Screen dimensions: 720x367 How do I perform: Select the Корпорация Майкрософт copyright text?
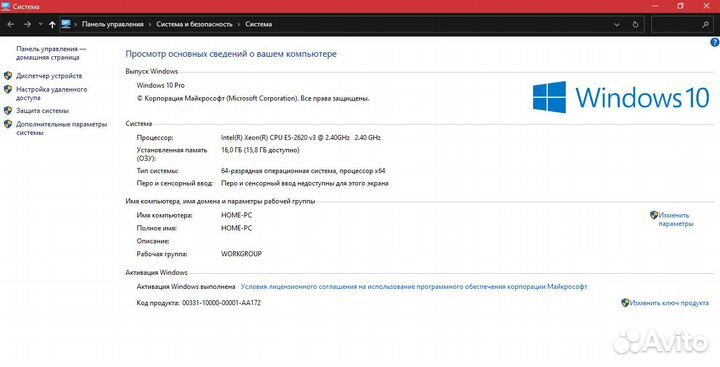click(x=253, y=98)
